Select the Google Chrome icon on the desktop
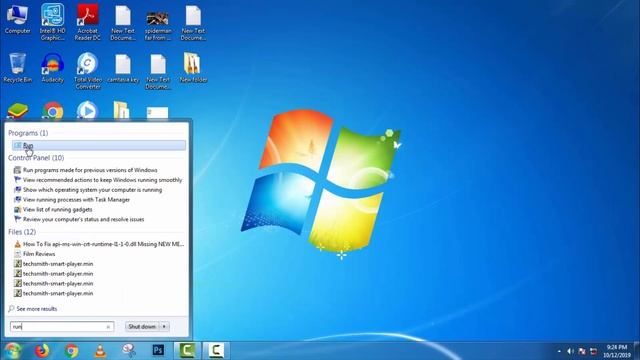This screenshot has width=640, height=360. tap(53, 111)
